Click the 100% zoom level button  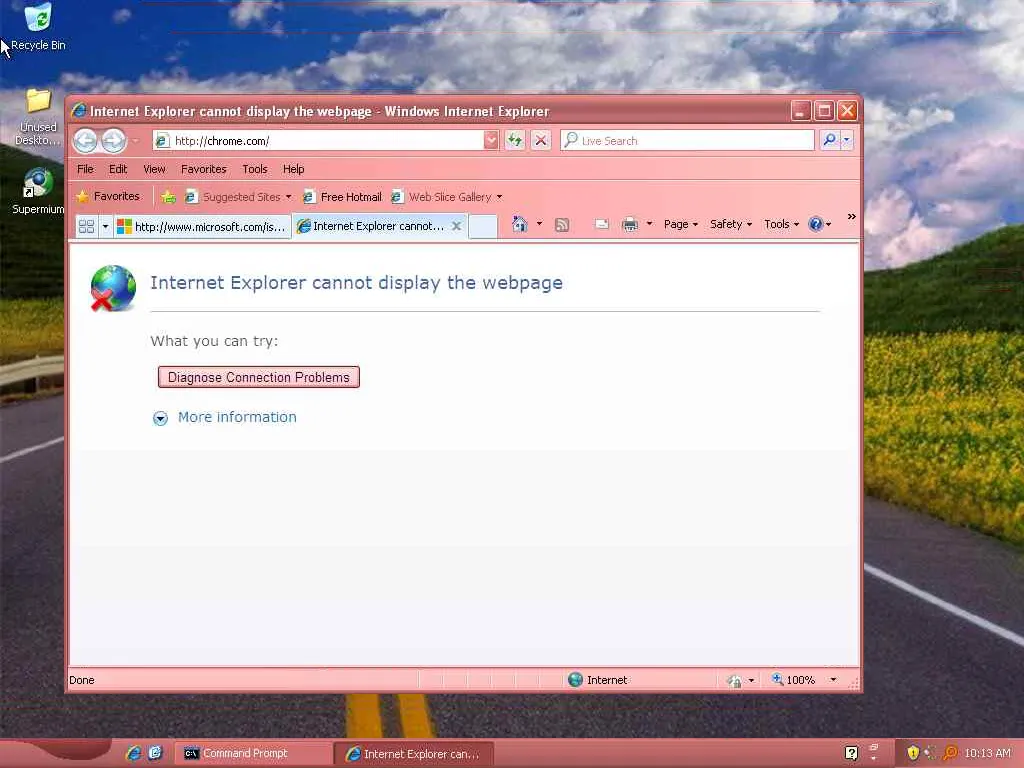coord(793,680)
